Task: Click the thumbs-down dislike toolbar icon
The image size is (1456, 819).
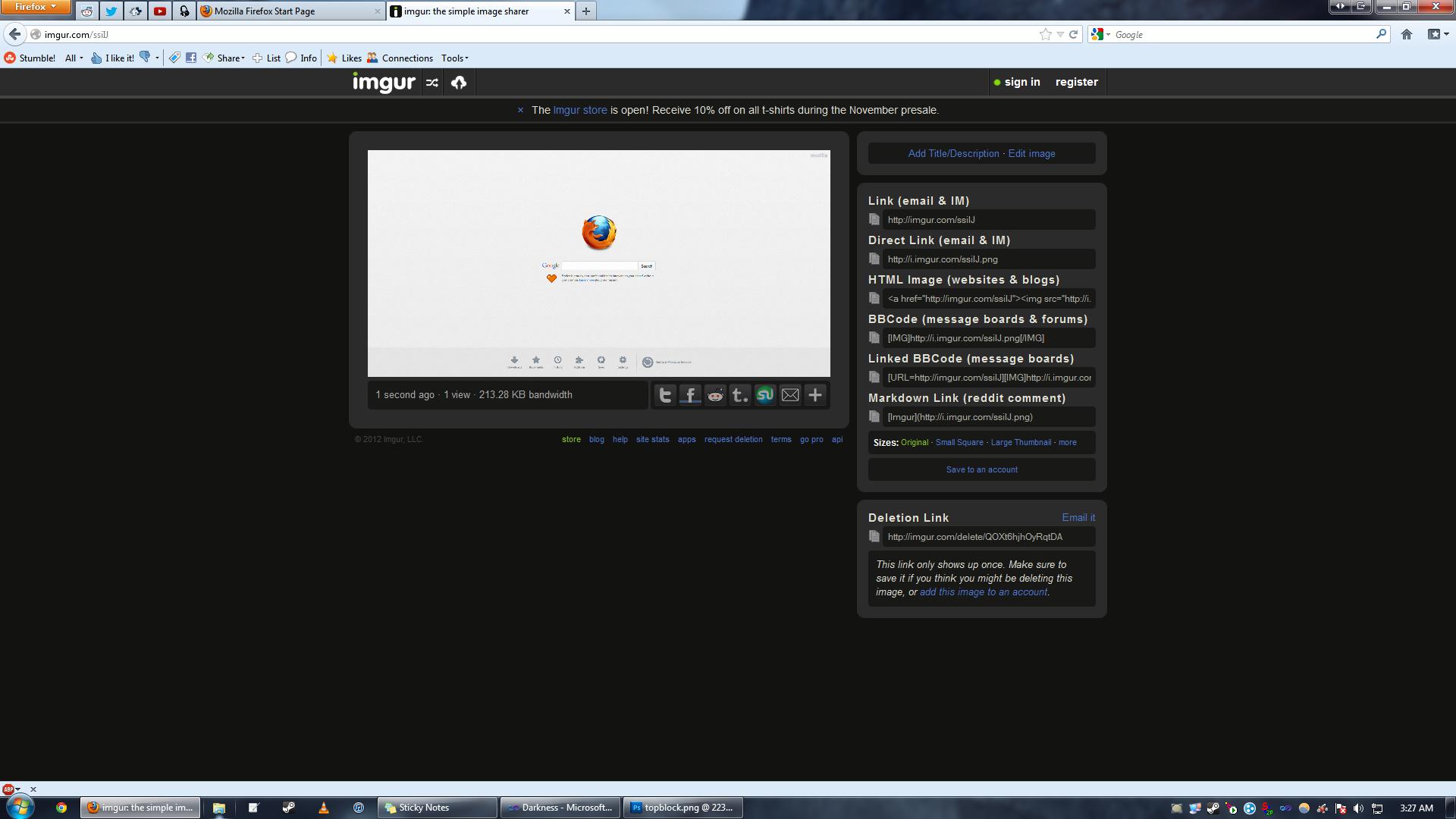Action: tap(145, 58)
